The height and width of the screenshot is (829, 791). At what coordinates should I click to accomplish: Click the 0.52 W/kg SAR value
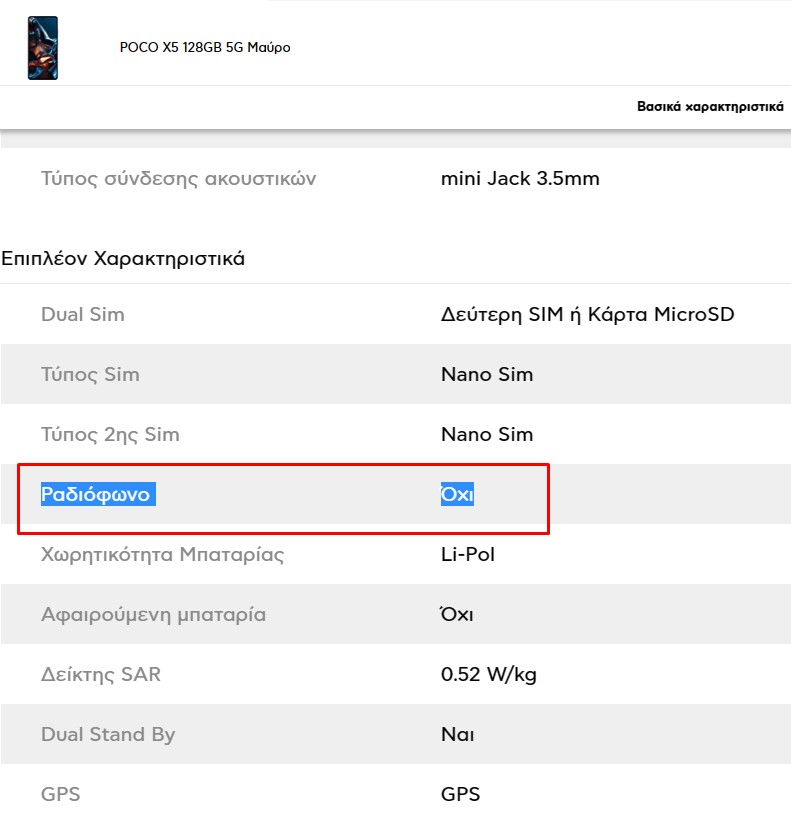click(489, 674)
